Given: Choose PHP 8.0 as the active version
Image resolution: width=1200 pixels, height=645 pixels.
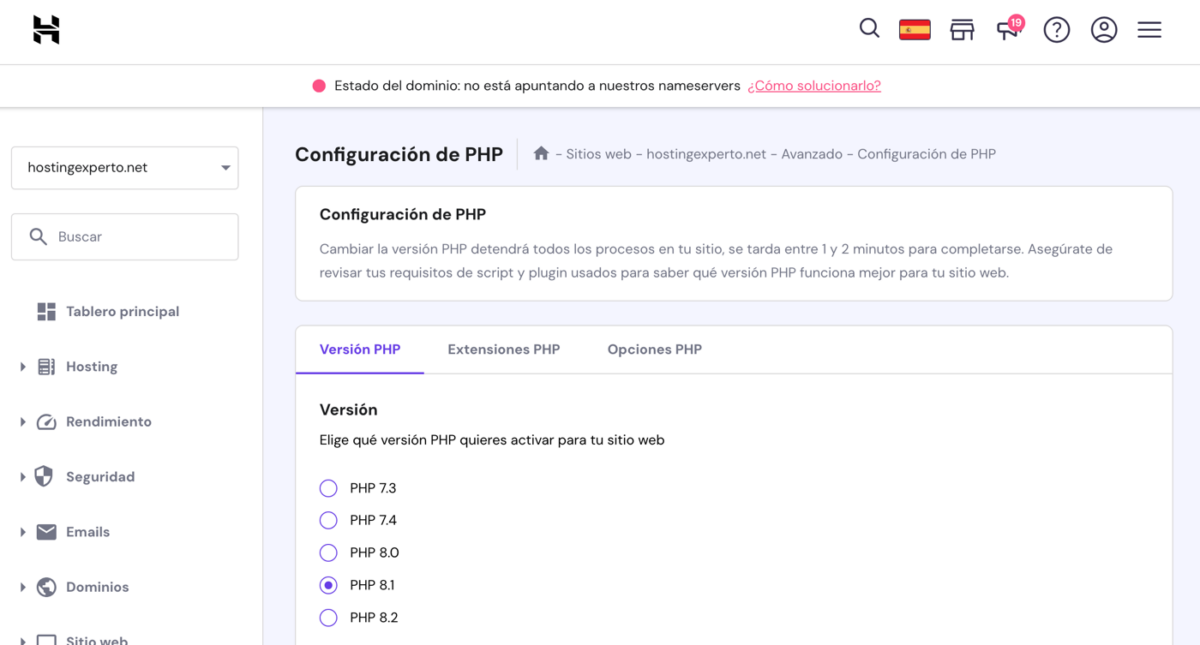Looking at the screenshot, I should [x=328, y=552].
